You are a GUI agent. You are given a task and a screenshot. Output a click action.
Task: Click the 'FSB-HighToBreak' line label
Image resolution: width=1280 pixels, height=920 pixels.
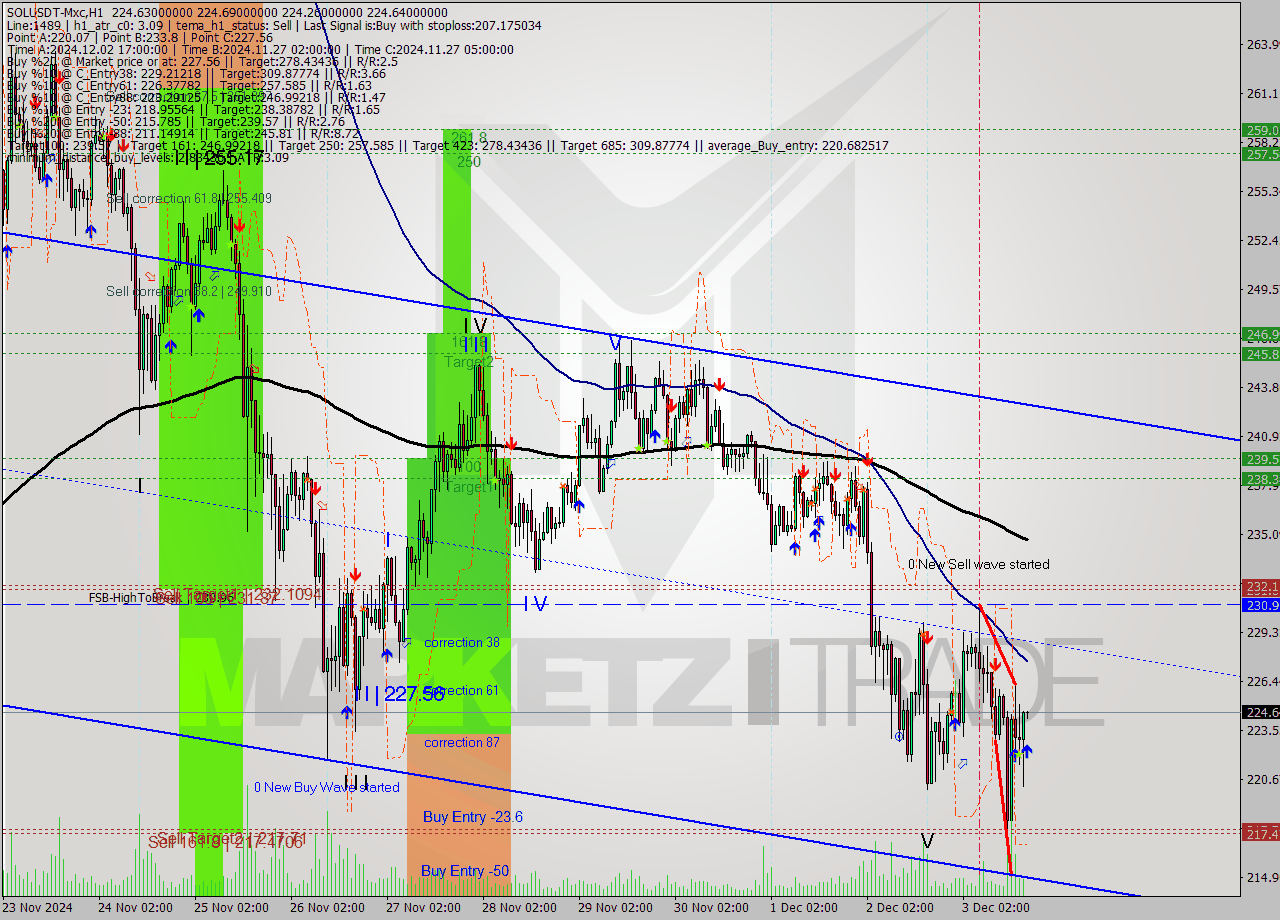click(132, 598)
